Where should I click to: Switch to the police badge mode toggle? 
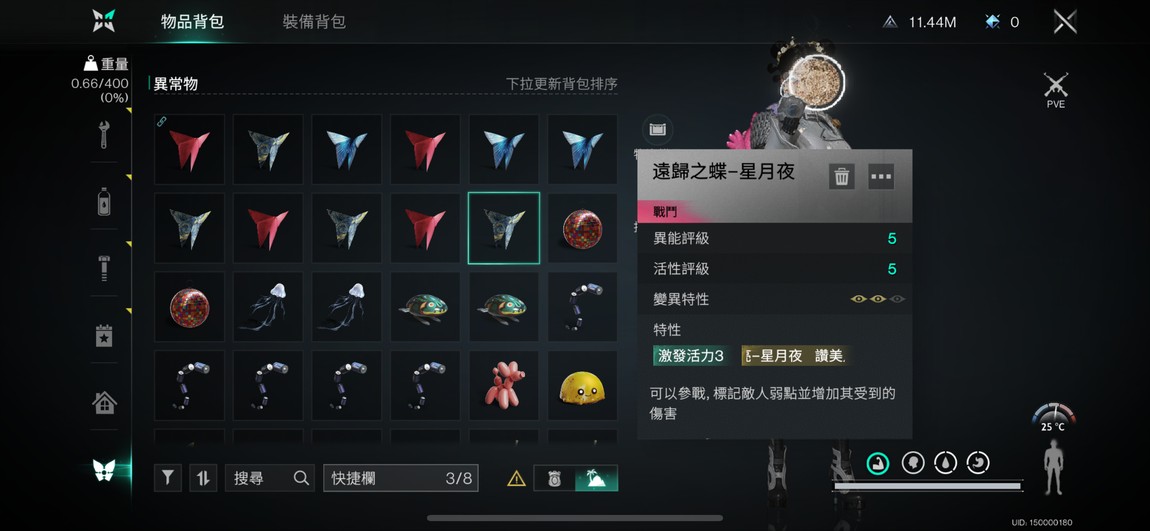tap(554, 478)
